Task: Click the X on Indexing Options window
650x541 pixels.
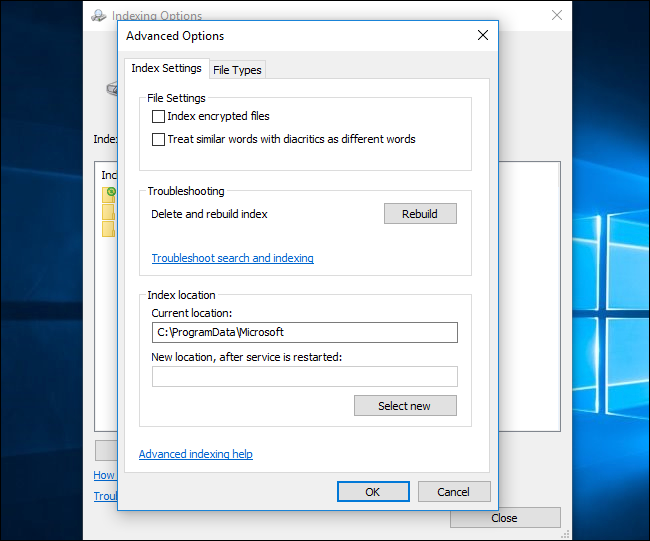Action: (x=557, y=15)
